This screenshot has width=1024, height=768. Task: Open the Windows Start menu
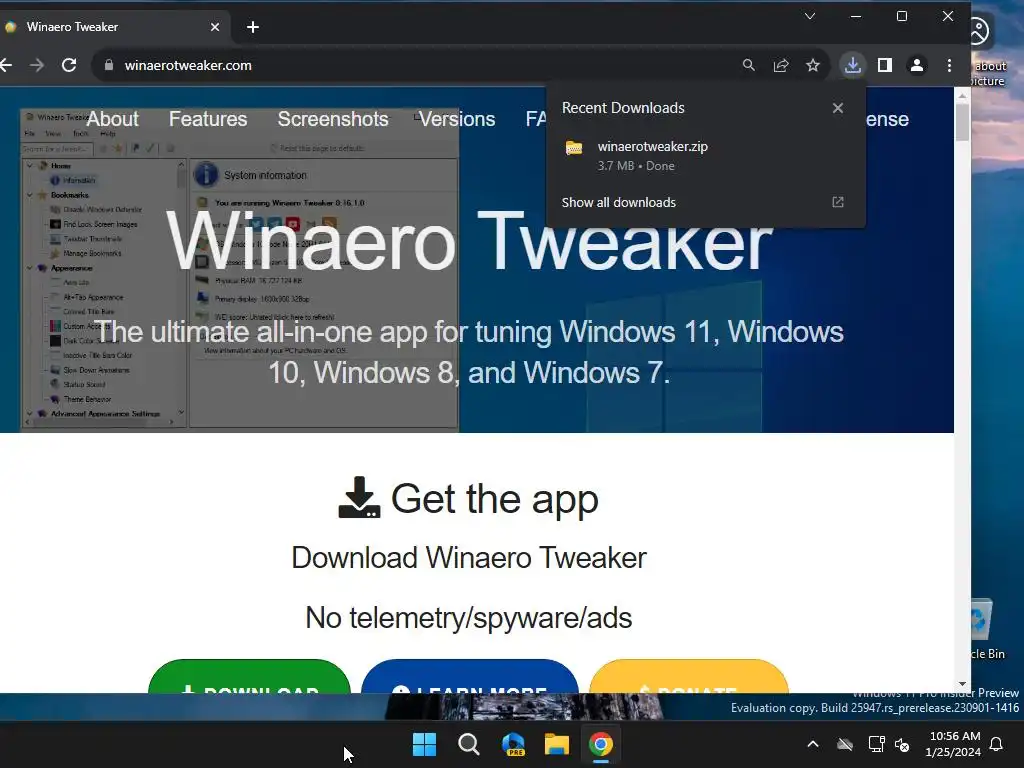click(x=424, y=744)
